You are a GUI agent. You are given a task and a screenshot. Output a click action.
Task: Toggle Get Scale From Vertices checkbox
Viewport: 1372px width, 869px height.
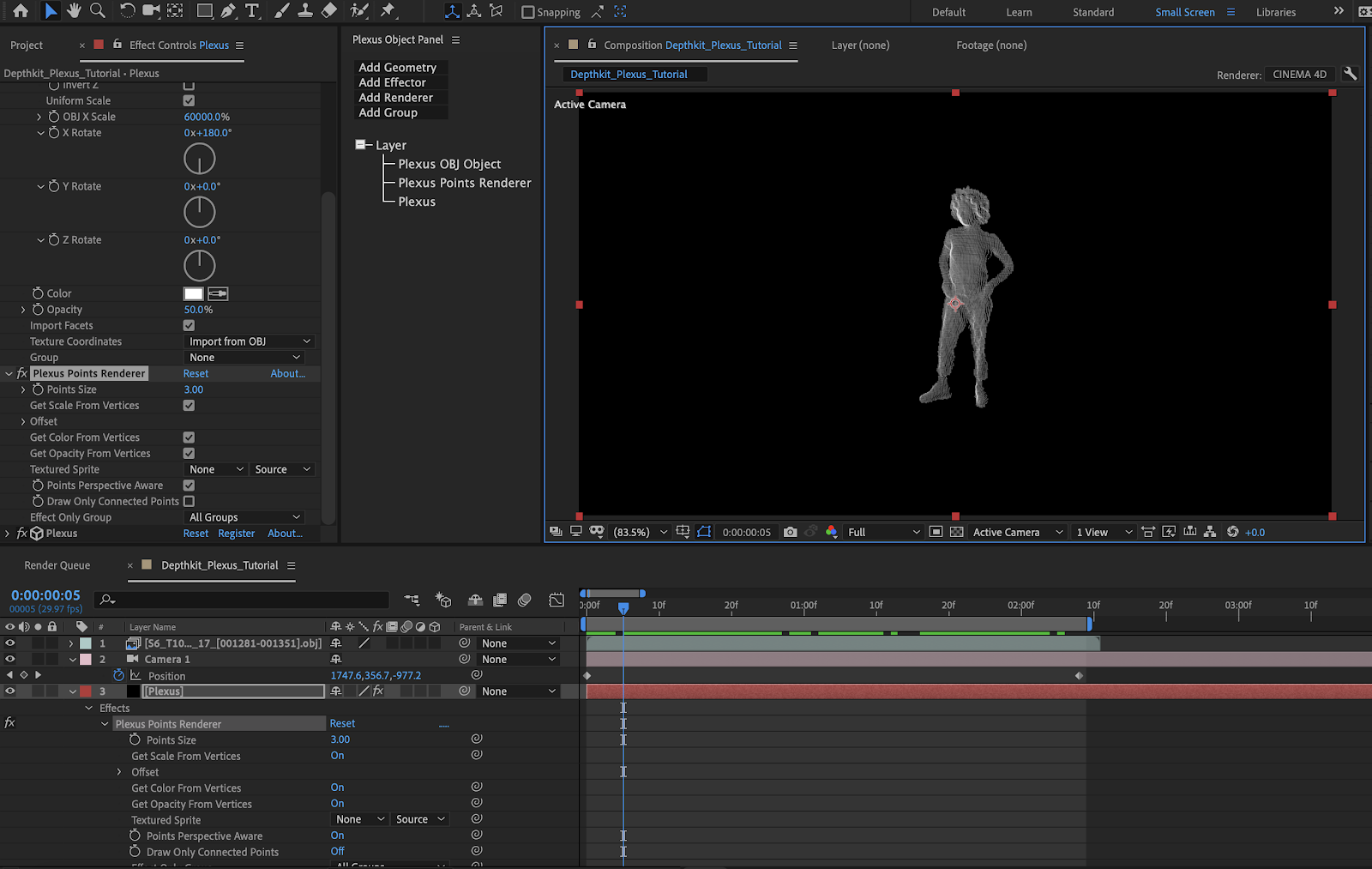189,405
